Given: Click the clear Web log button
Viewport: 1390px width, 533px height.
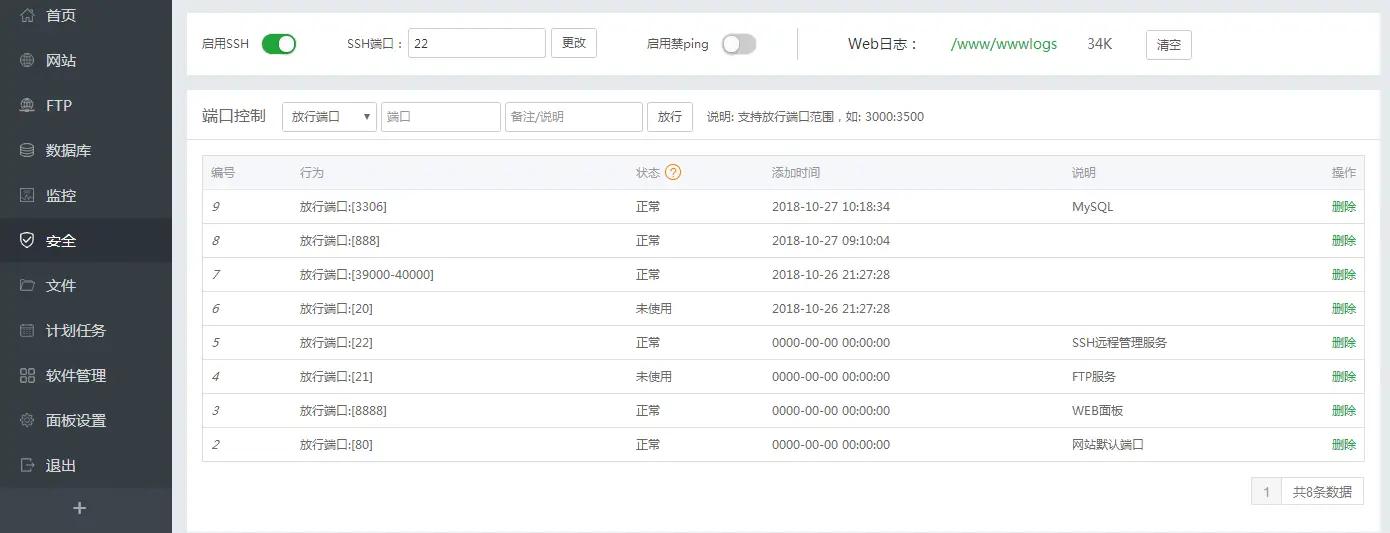Looking at the screenshot, I should coord(1168,45).
